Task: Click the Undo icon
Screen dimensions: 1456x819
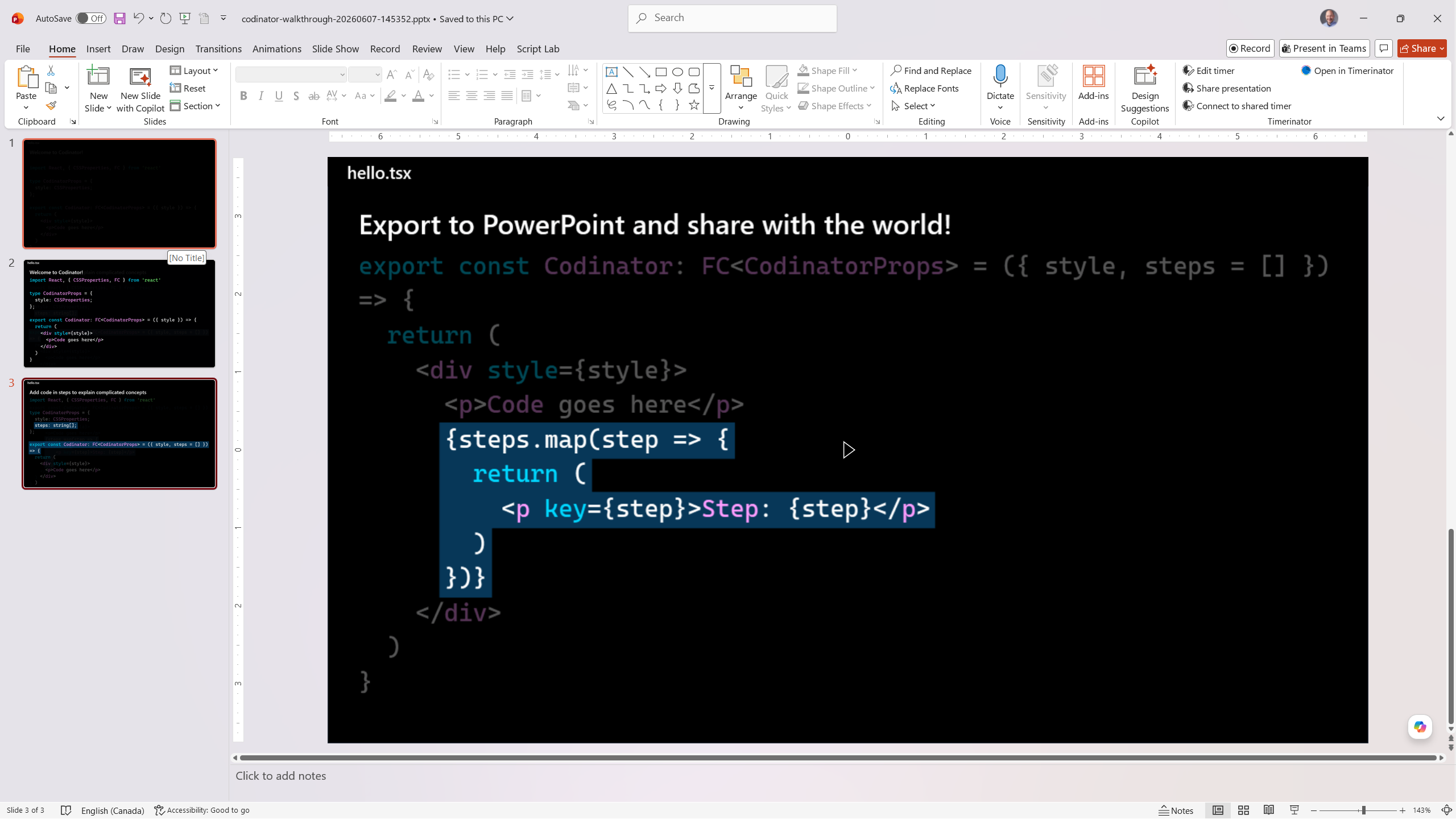Action: (138, 19)
